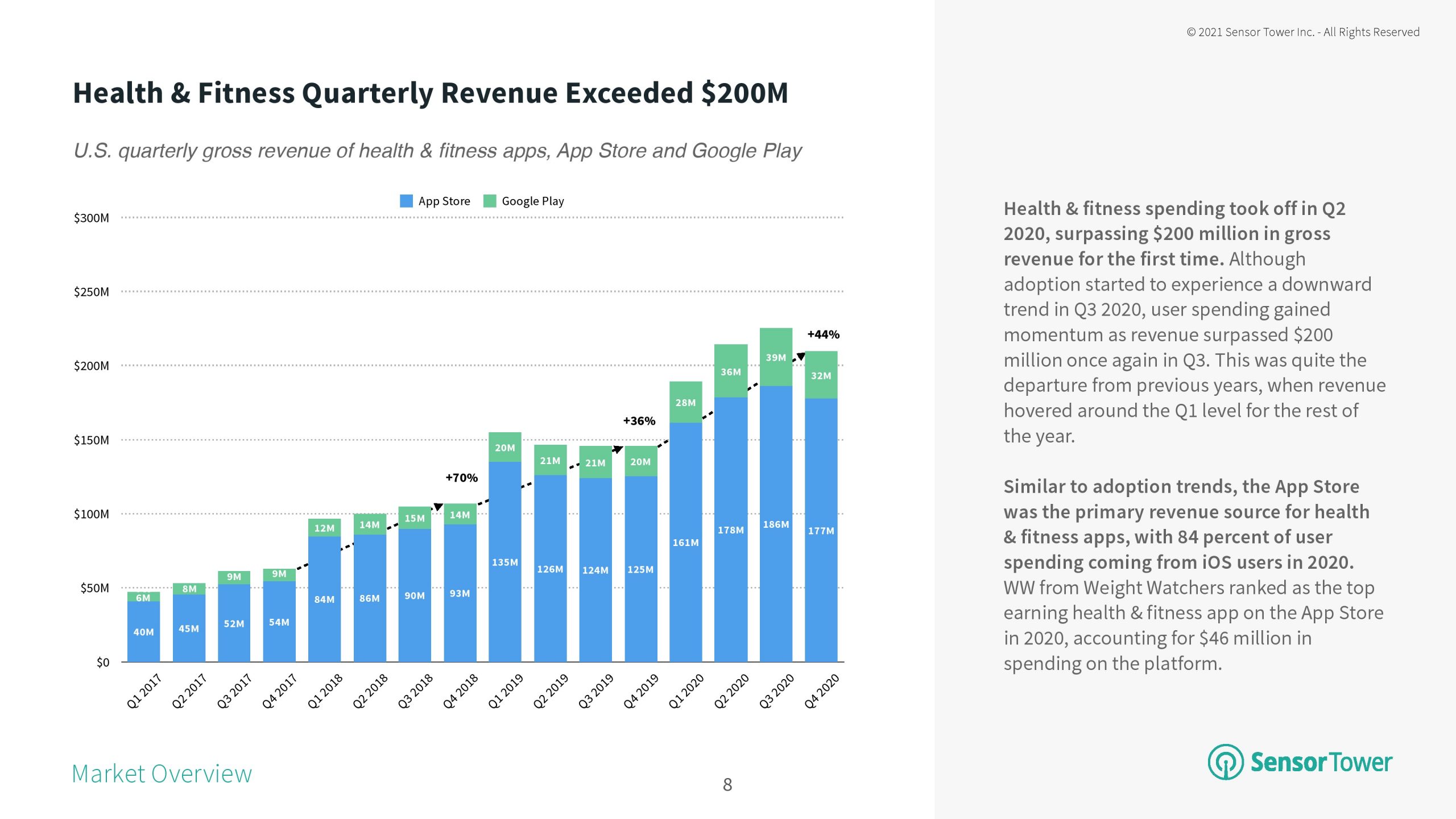Click the slide title about $200M revenue
The width and height of the screenshot is (1456, 819).
click(431, 93)
